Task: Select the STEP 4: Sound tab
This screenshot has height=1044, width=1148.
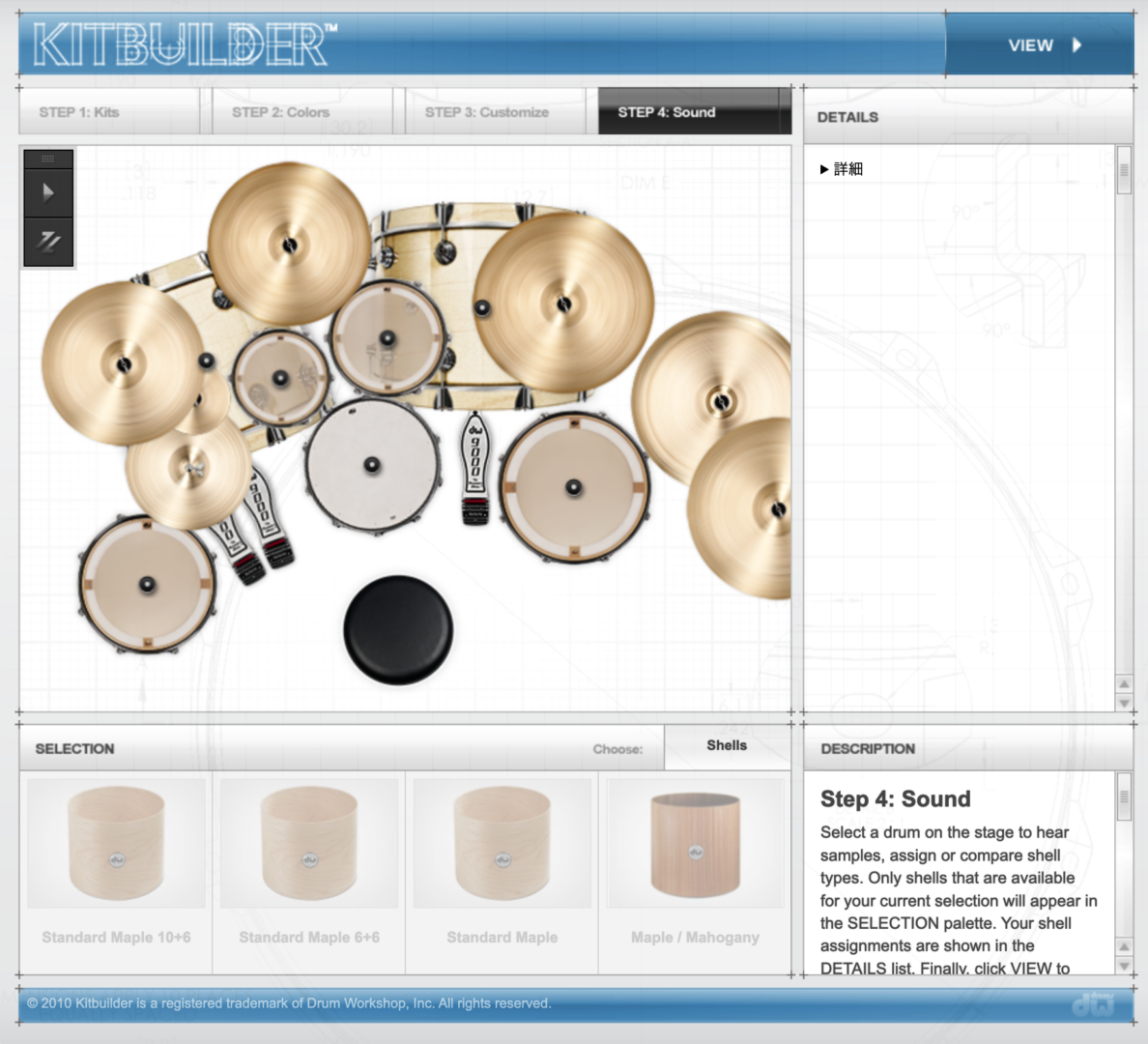Action: (x=694, y=111)
